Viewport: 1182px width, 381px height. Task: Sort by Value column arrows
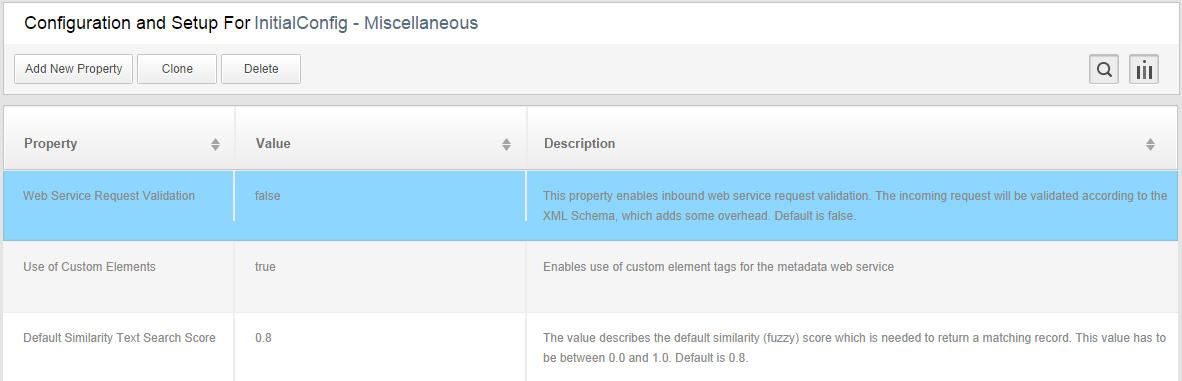[507, 144]
